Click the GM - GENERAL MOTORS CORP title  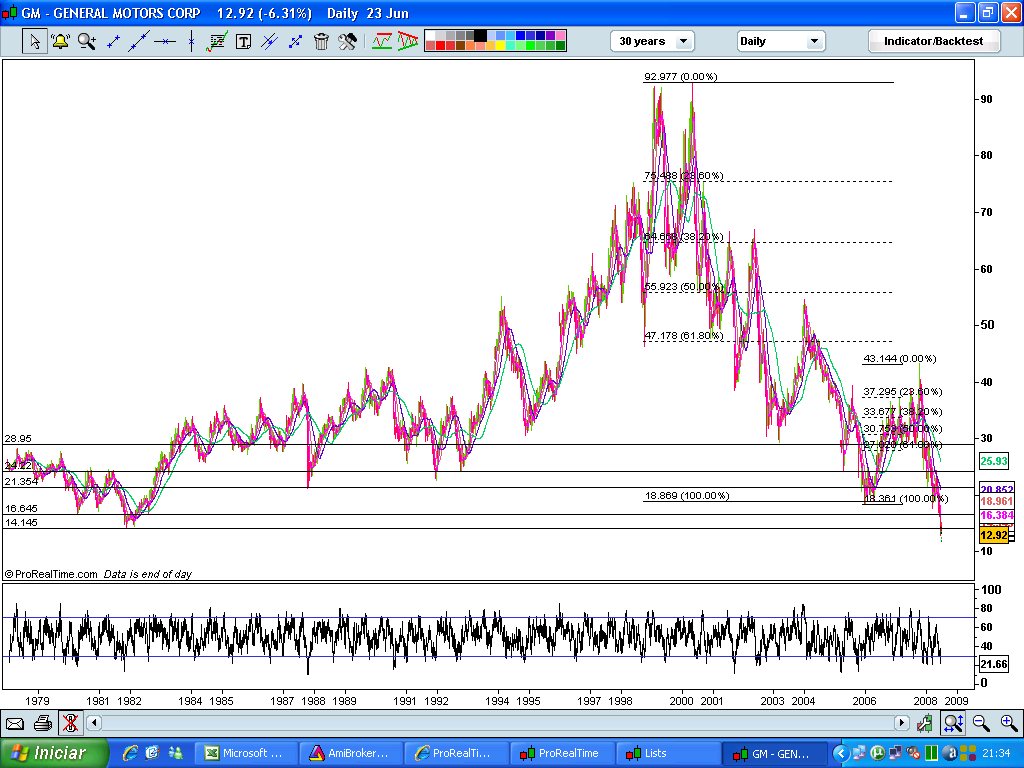pos(110,13)
